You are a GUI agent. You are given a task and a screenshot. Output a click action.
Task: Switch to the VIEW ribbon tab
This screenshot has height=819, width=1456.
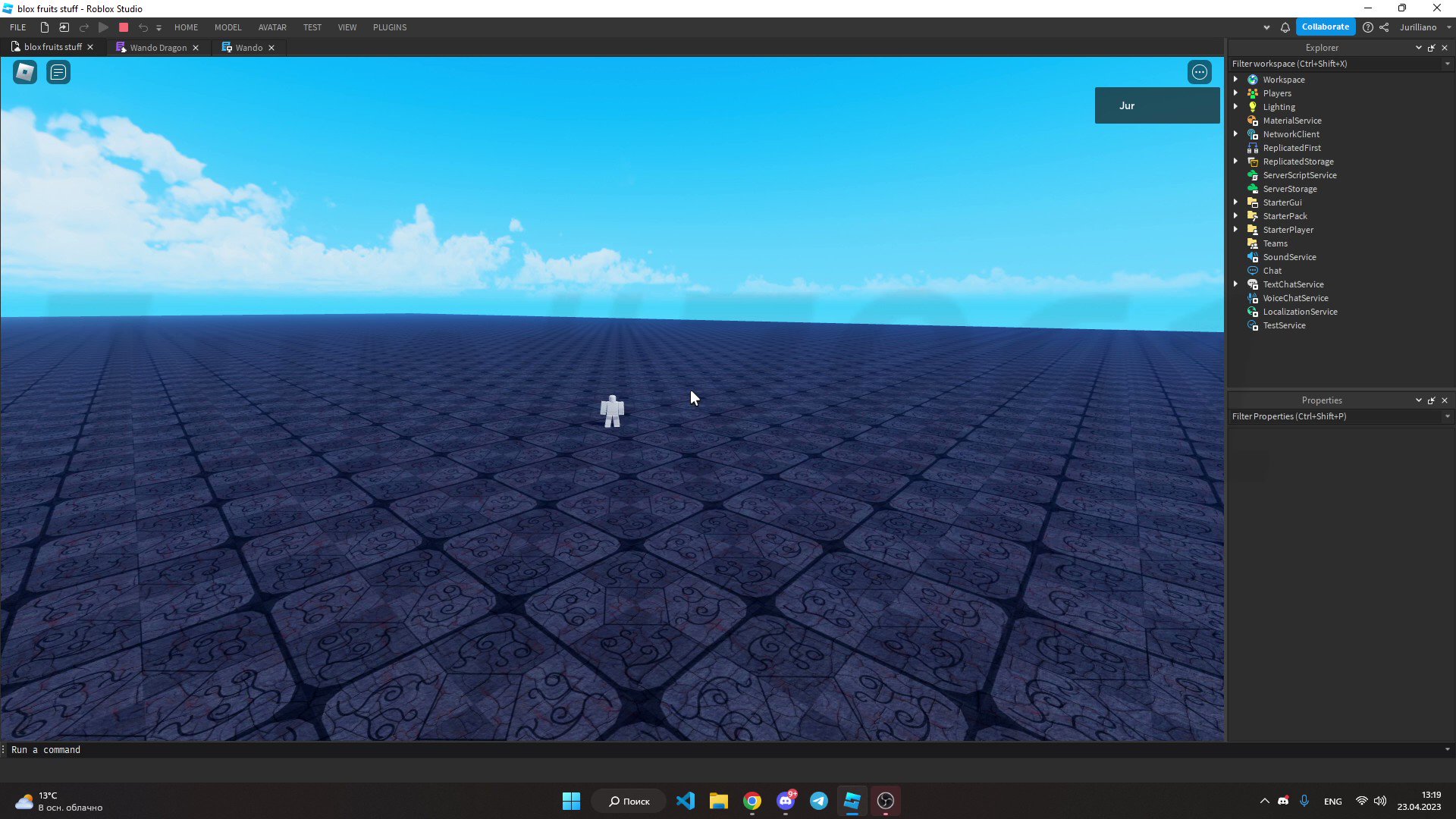[x=347, y=27]
